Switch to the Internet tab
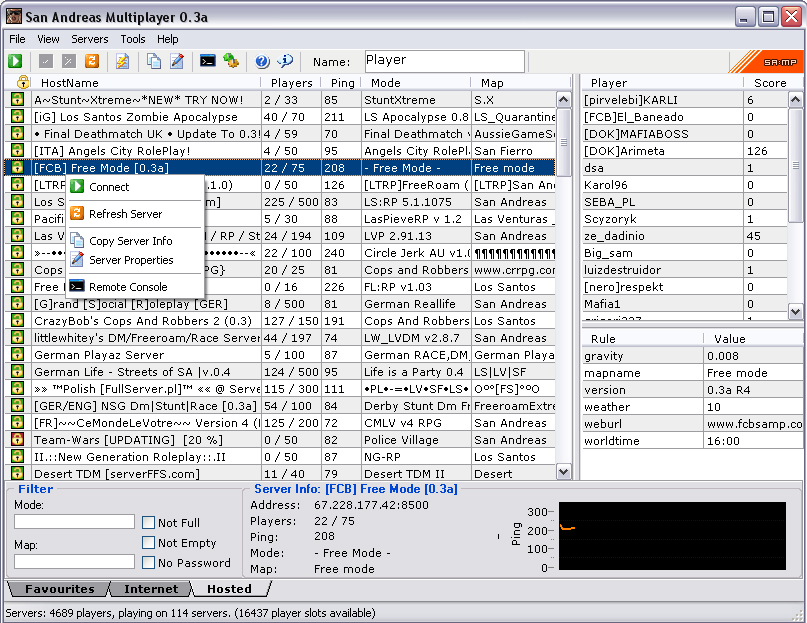 [x=151, y=589]
